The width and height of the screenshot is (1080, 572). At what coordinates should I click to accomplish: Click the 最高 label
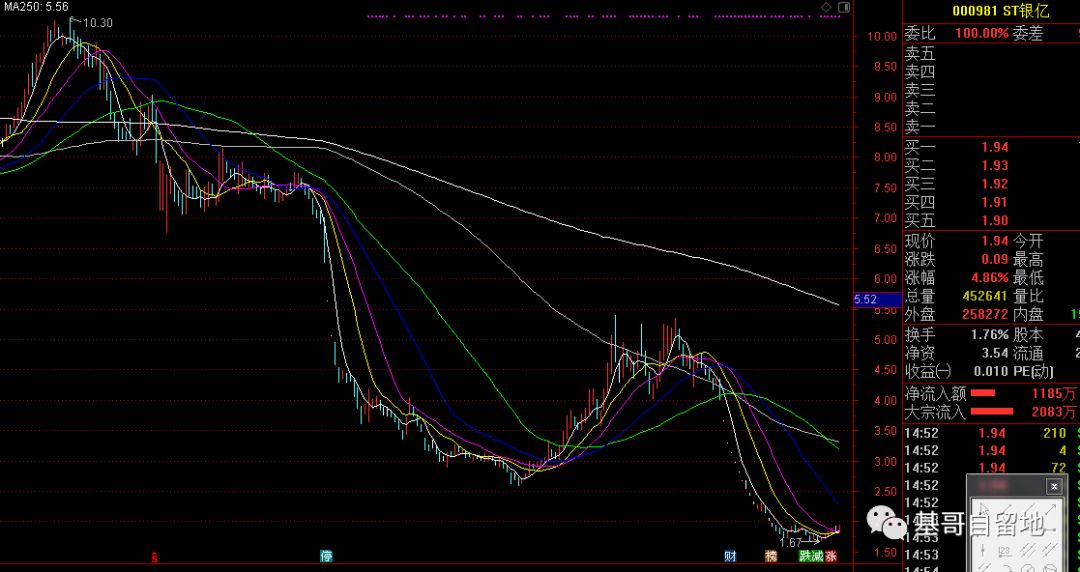[1028, 260]
